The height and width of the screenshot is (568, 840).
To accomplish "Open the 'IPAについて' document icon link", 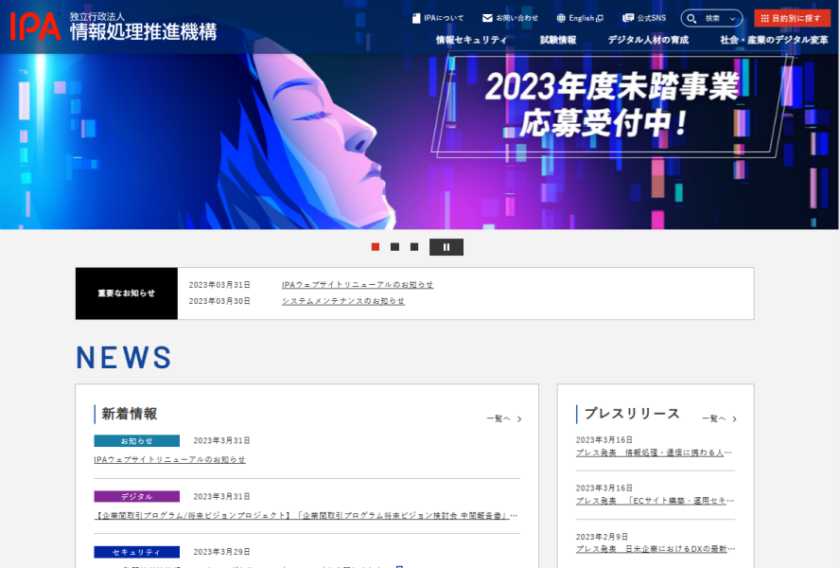I will click(416, 18).
